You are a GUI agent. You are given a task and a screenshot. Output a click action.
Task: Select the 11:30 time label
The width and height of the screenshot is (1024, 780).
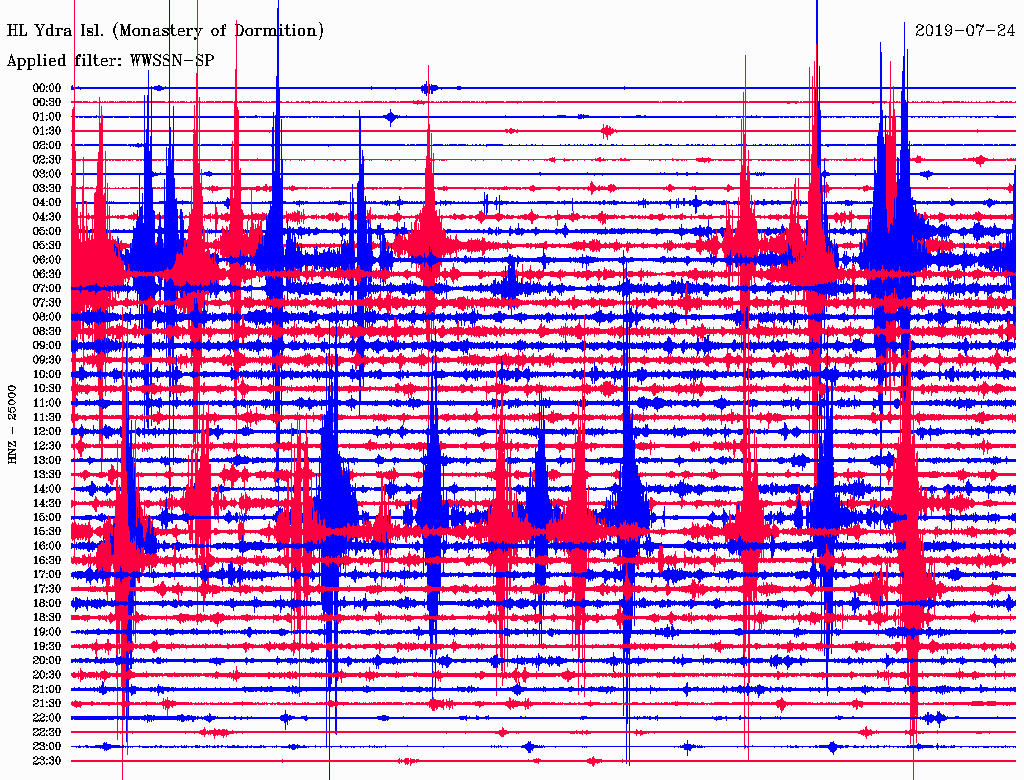tap(47, 417)
